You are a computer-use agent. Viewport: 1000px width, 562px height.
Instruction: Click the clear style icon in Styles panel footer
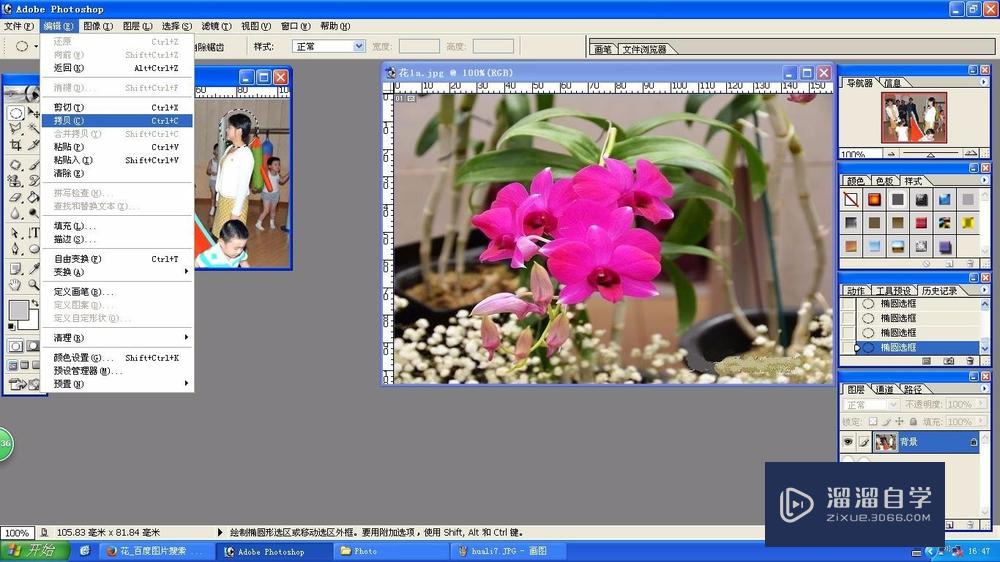coord(926,263)
